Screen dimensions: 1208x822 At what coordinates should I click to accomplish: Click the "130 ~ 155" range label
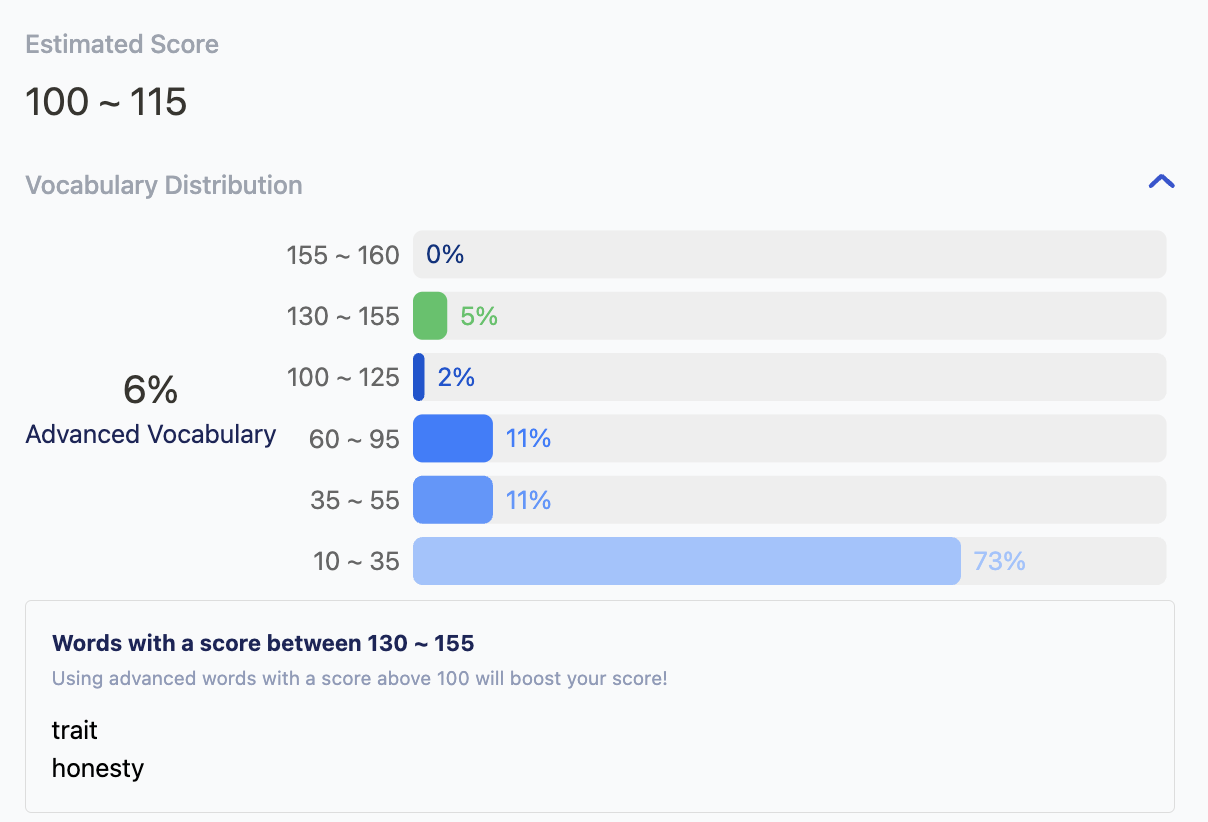click(x=342, y=316)
